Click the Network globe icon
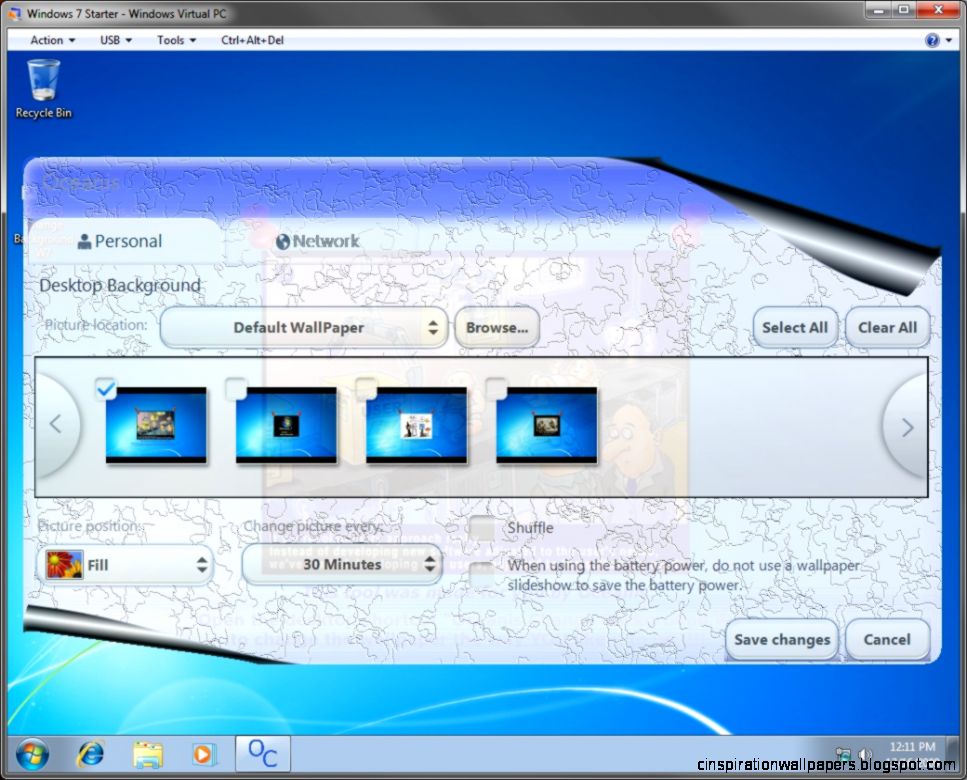967x780 pixels. click(285, 241)
